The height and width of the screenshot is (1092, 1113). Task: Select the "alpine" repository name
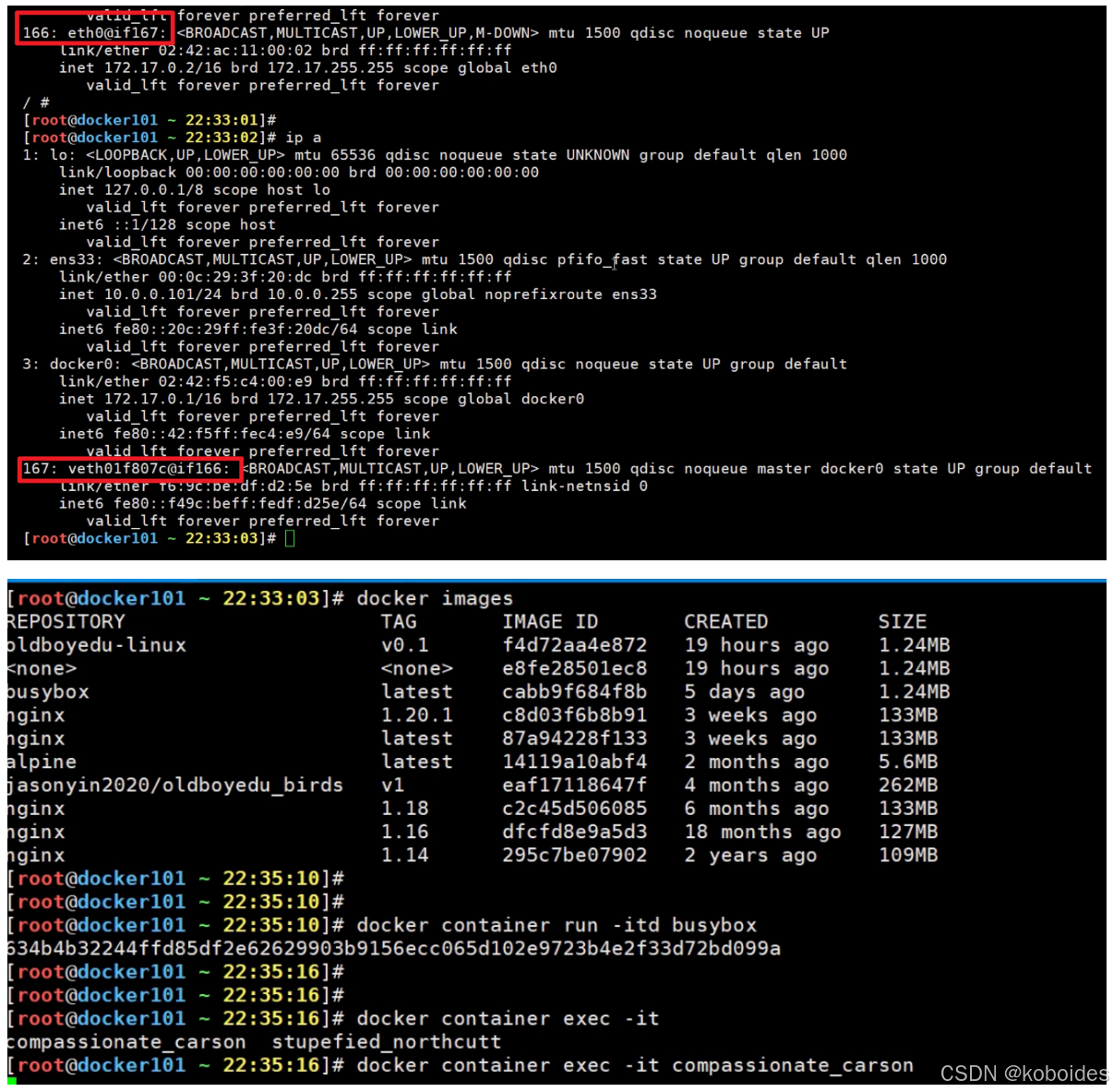click(42, 762)
